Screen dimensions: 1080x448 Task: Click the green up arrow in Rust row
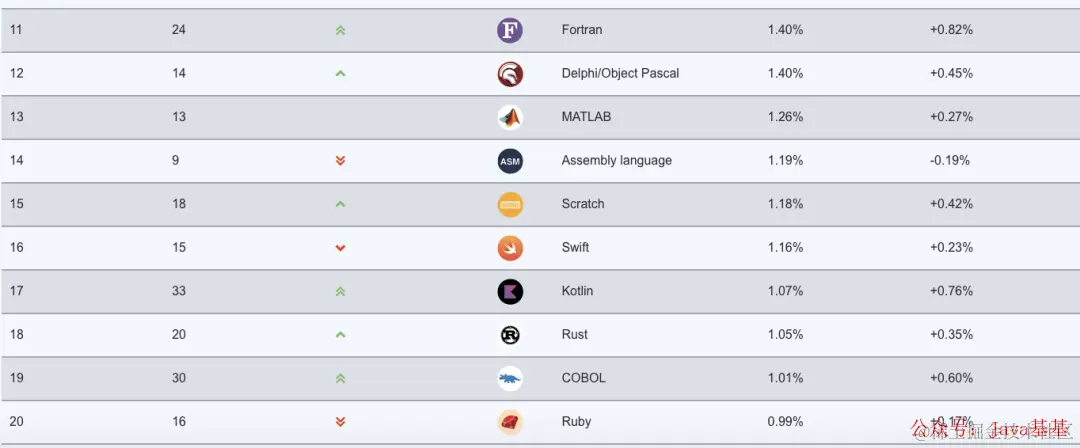click(x=340, y=334)
